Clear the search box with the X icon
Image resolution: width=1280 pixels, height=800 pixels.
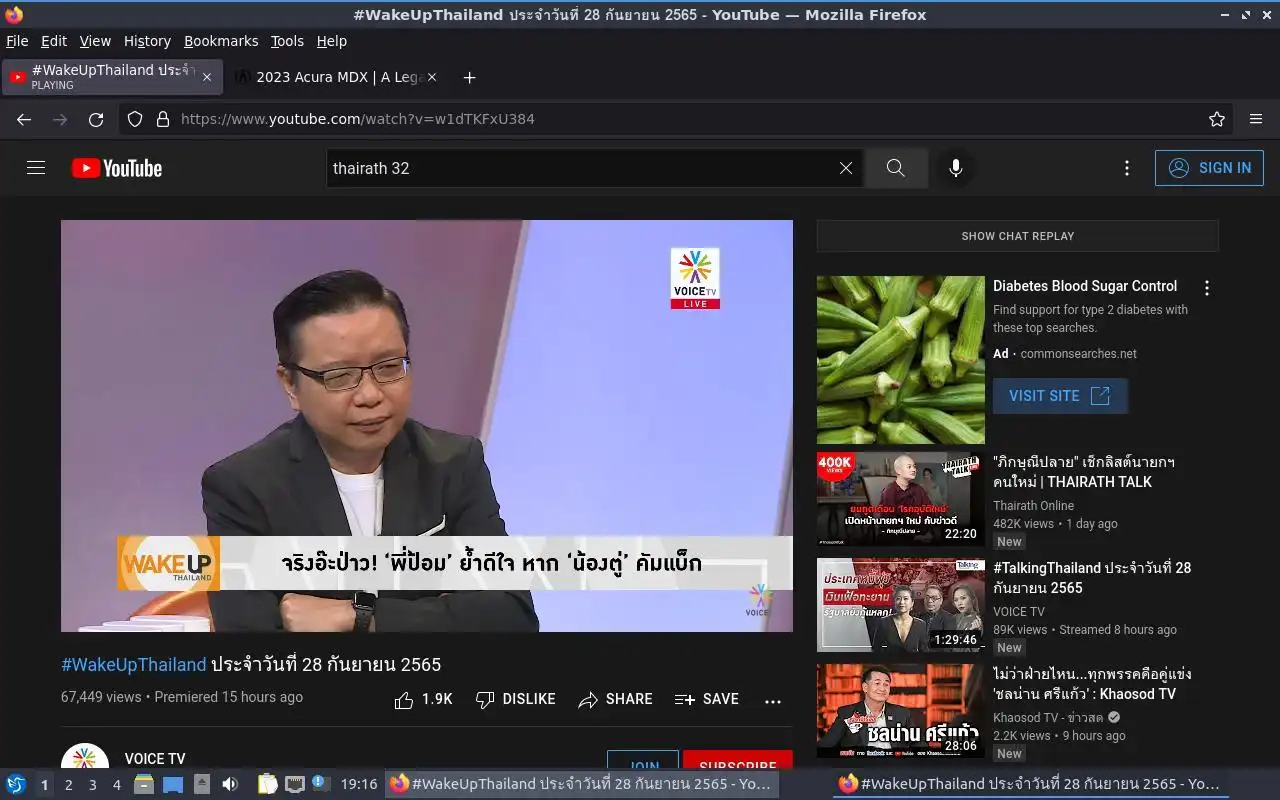(x=846, y=168)
